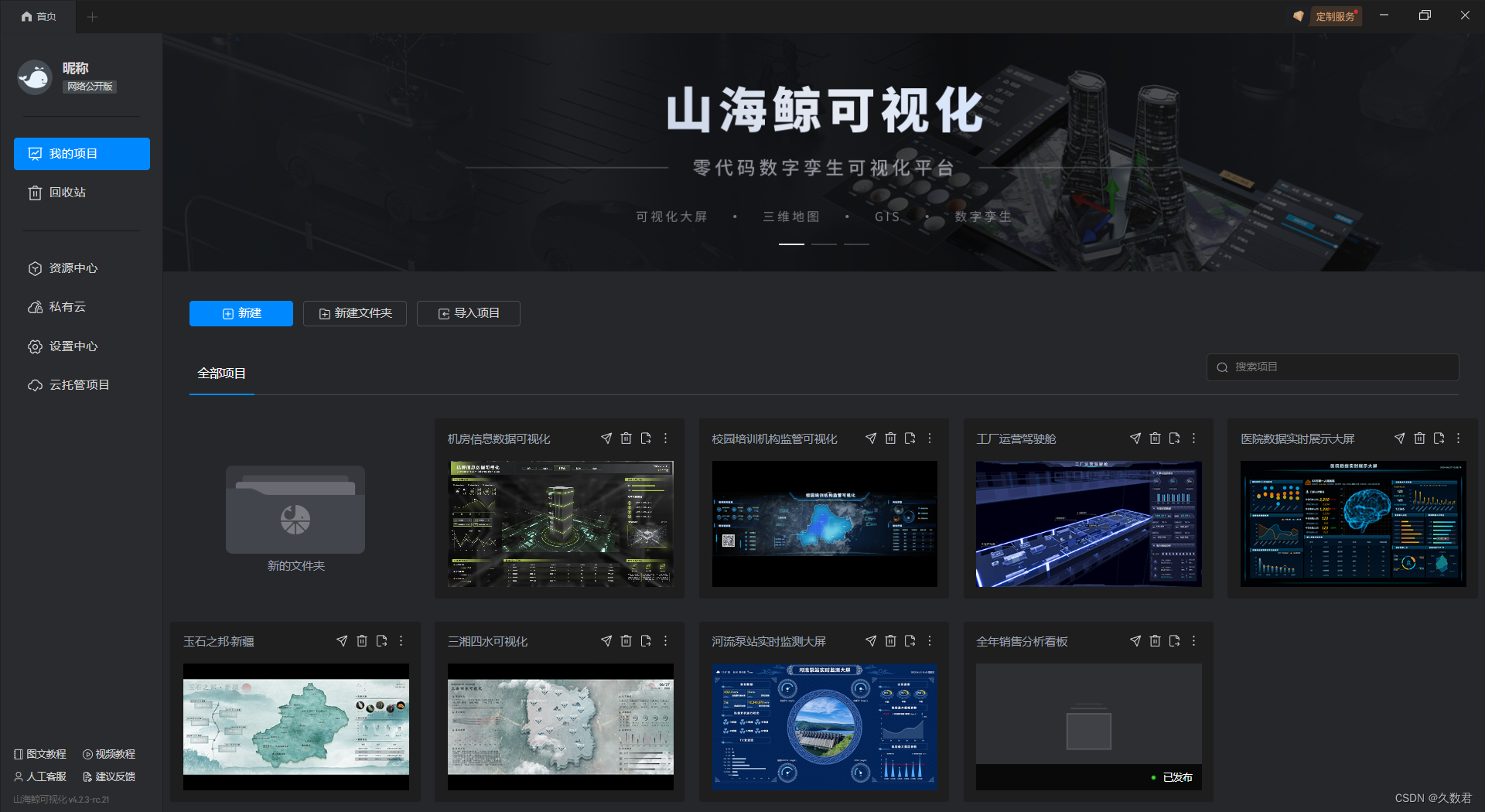Delete the 工厂运营驾驶舱 project
Screen dimensions: 1485x812
pyautogui.click(x=1156, y=438)
